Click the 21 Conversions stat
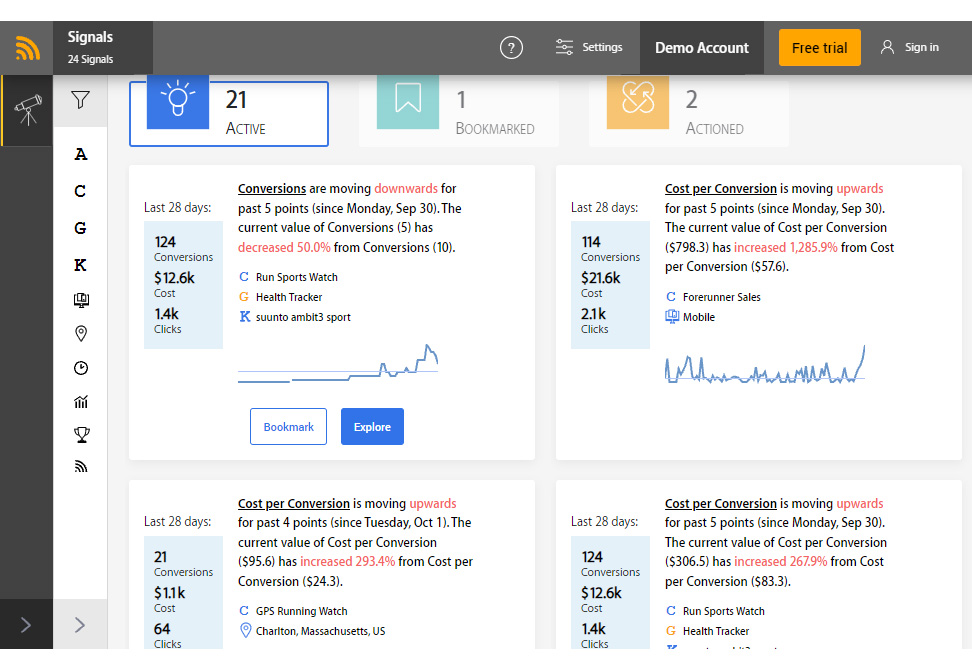The image size is (972, 664). pyautogui.click(x=183, y=563)
